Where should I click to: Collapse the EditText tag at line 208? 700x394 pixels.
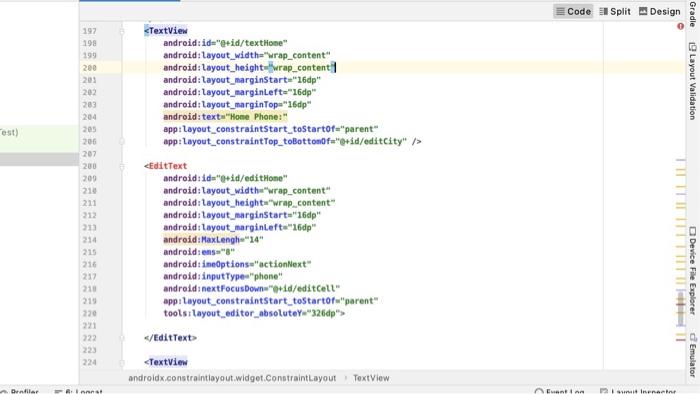(x=121, y=166)
